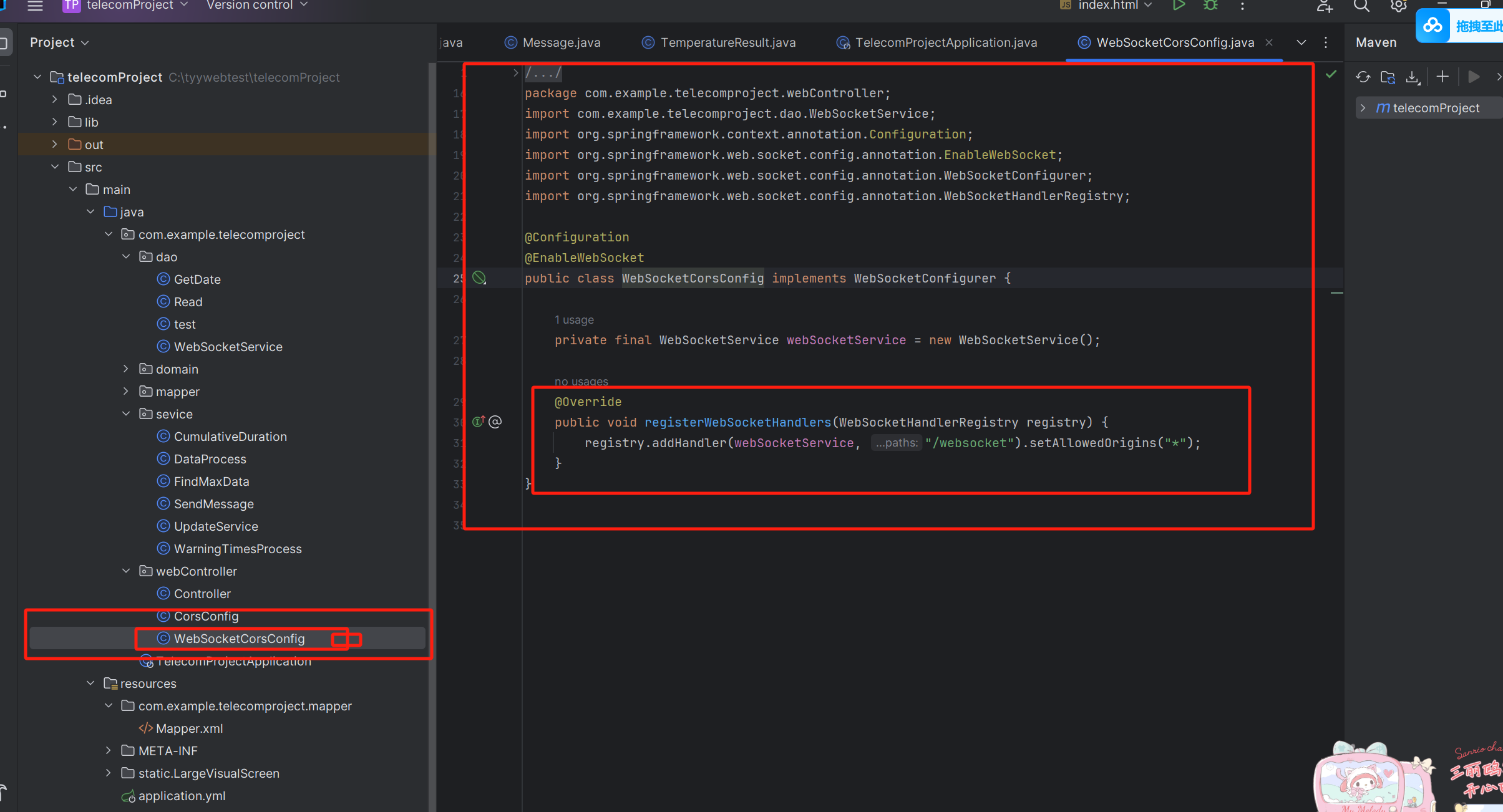Expand telecomProject node in the Maven panel
The image size is (1503, 812).
tap(1363, 107)
